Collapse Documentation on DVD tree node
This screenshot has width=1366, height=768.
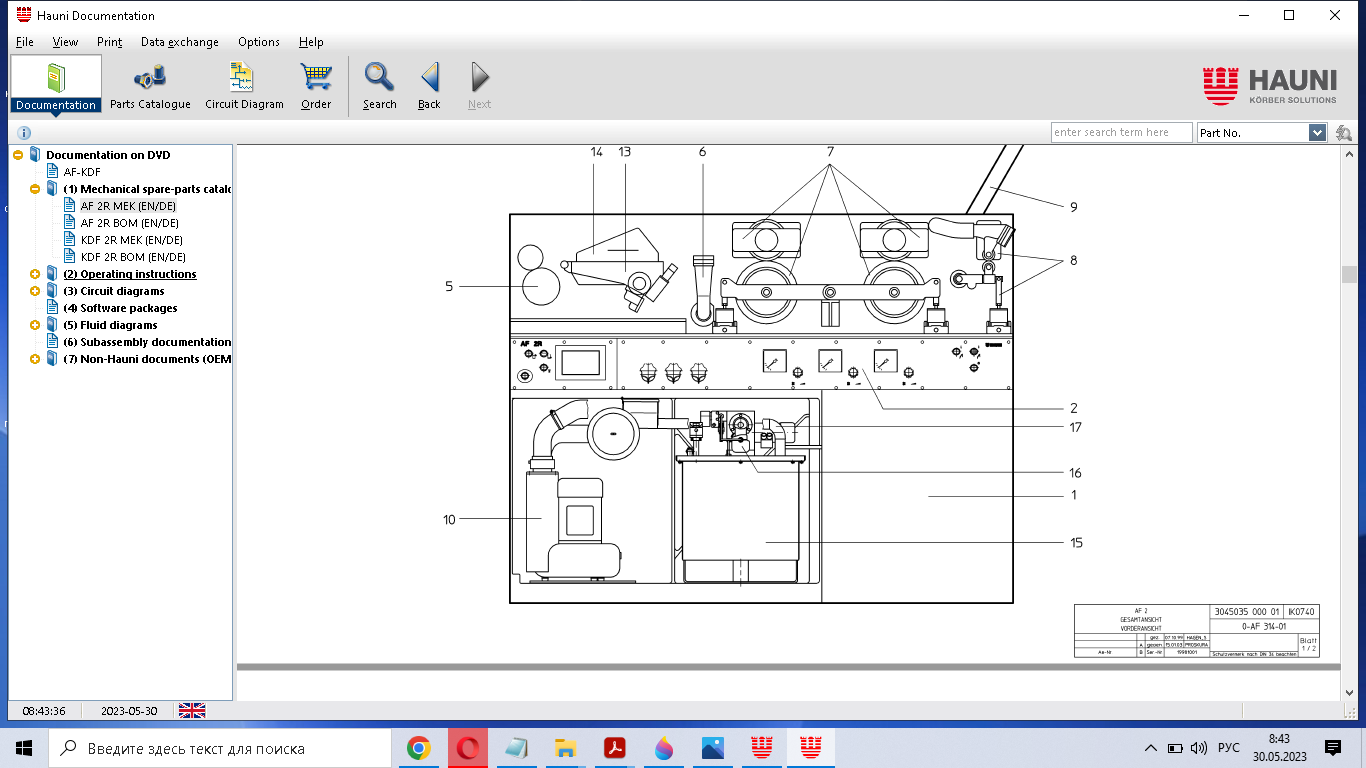[18, 155]
